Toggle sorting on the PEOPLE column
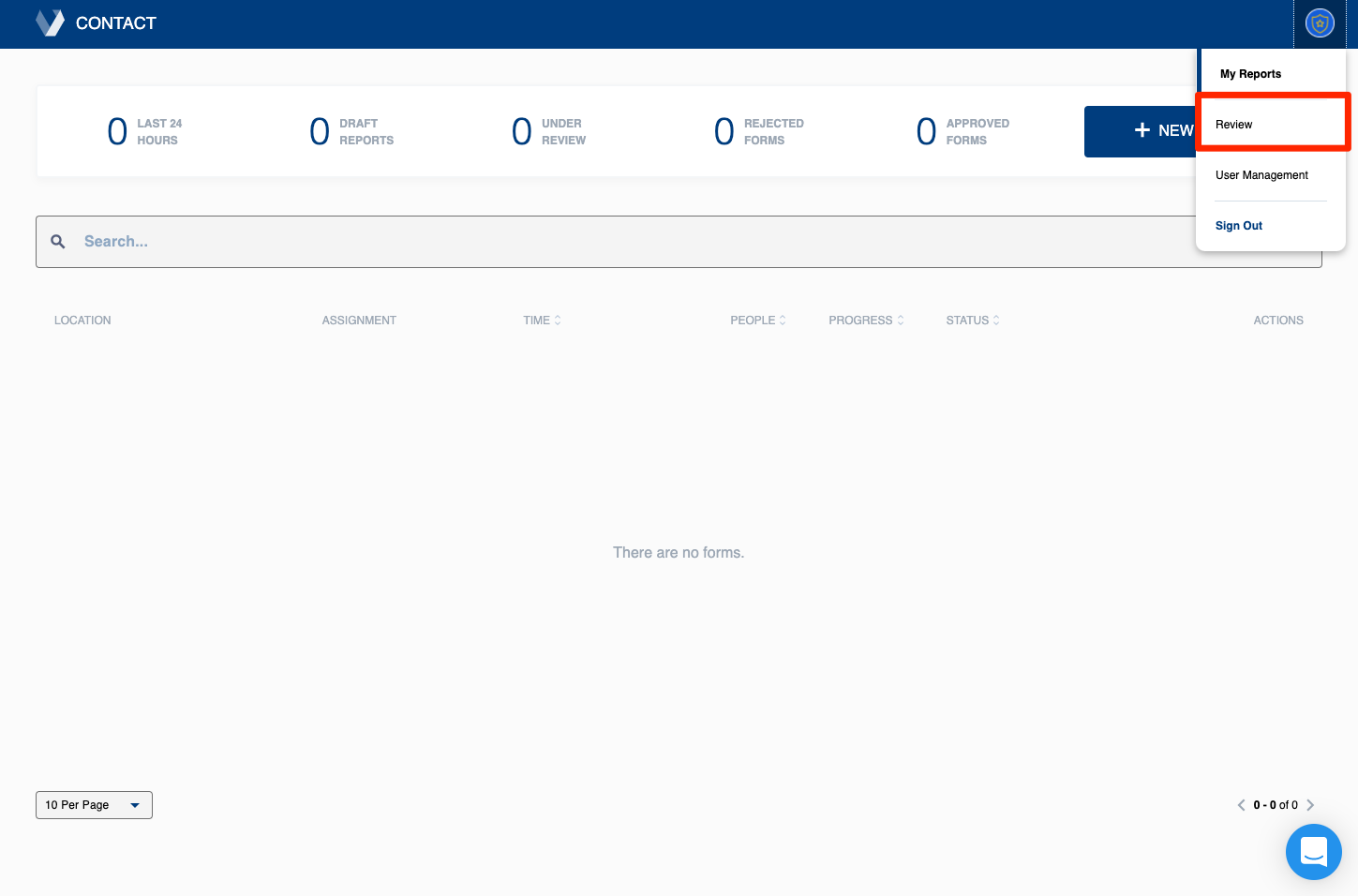The image size is (1358, 896). click(783, 320)
